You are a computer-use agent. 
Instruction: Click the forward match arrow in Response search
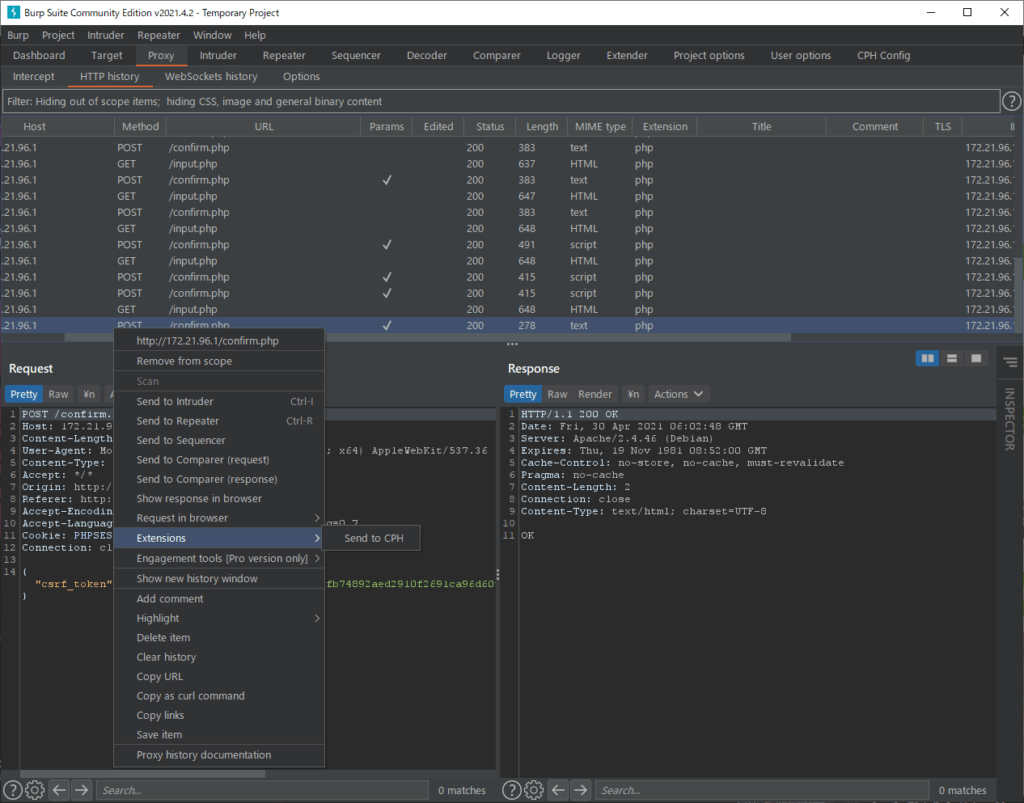tap(580, 790)
